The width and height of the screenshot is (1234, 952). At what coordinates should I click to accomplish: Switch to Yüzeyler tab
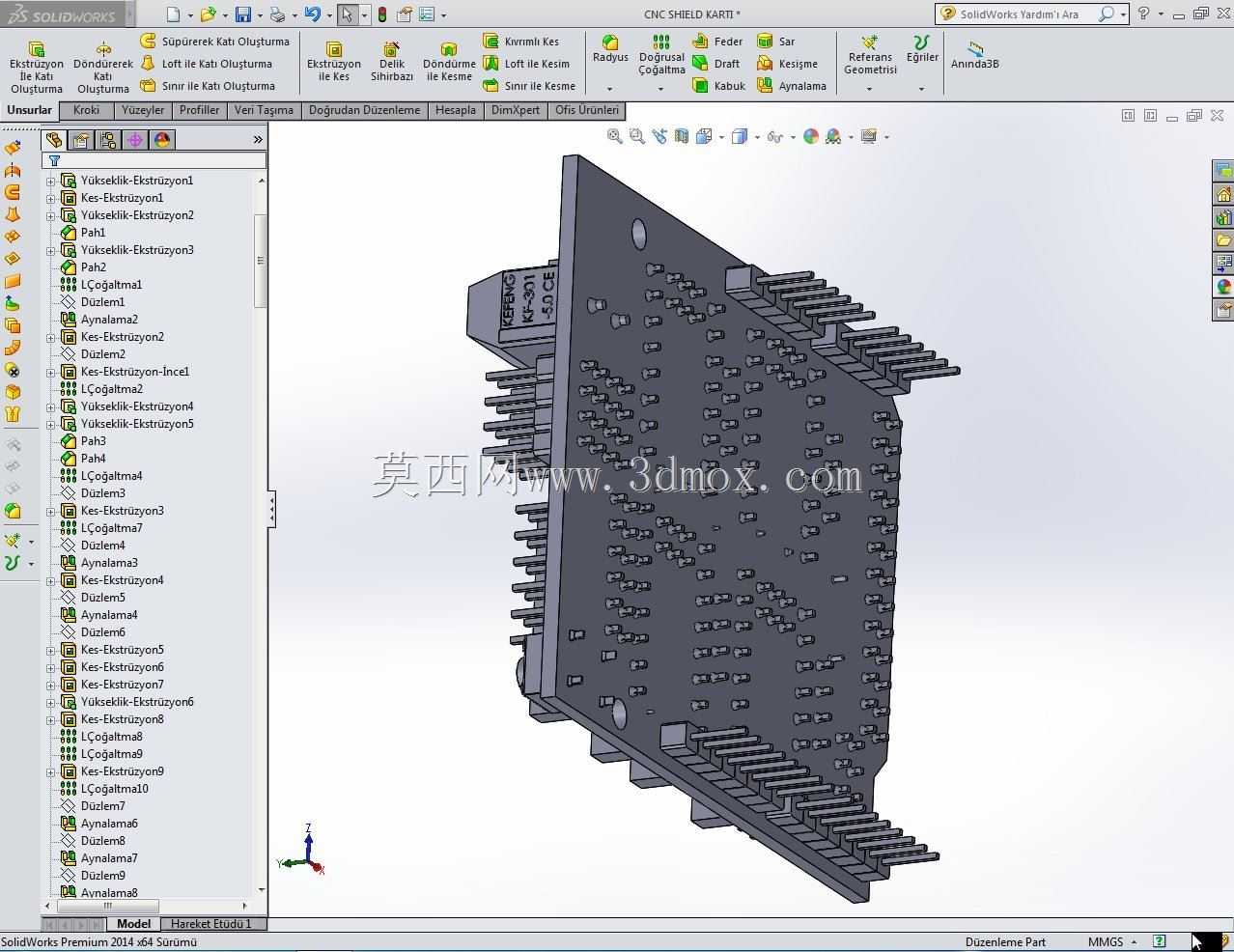point(143,110)
